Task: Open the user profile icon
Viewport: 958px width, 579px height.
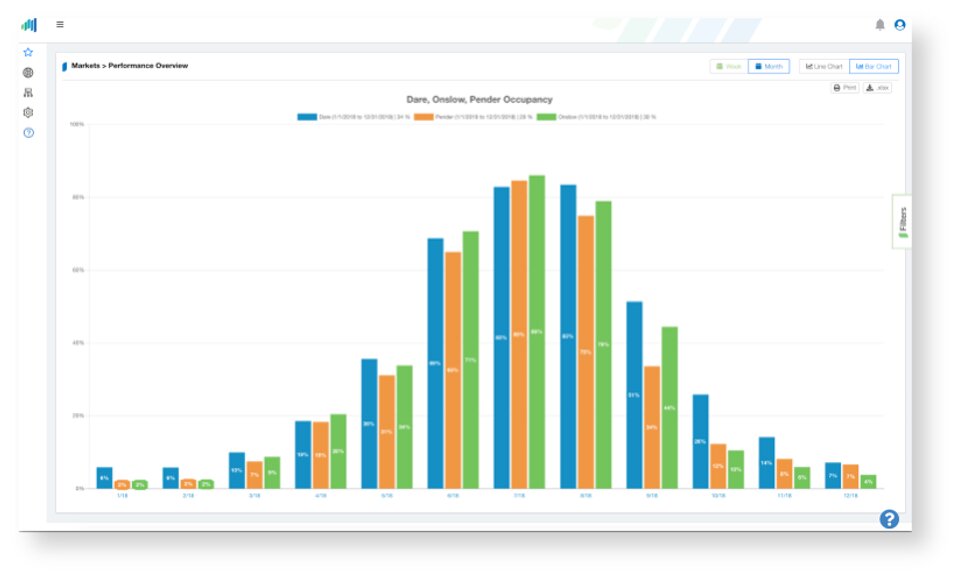Action: coord(900,24)
